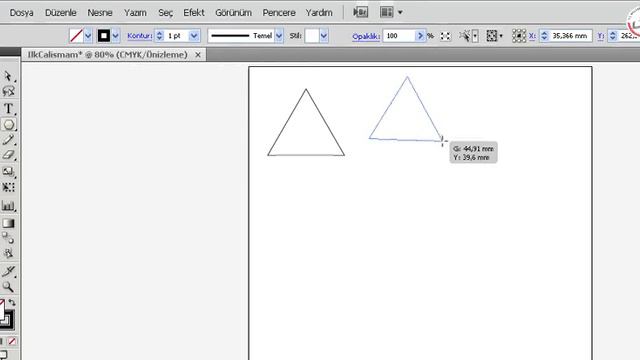640x360 pixels.
Task: Open the Efekt menu
Action: click(x=194, y=13)
